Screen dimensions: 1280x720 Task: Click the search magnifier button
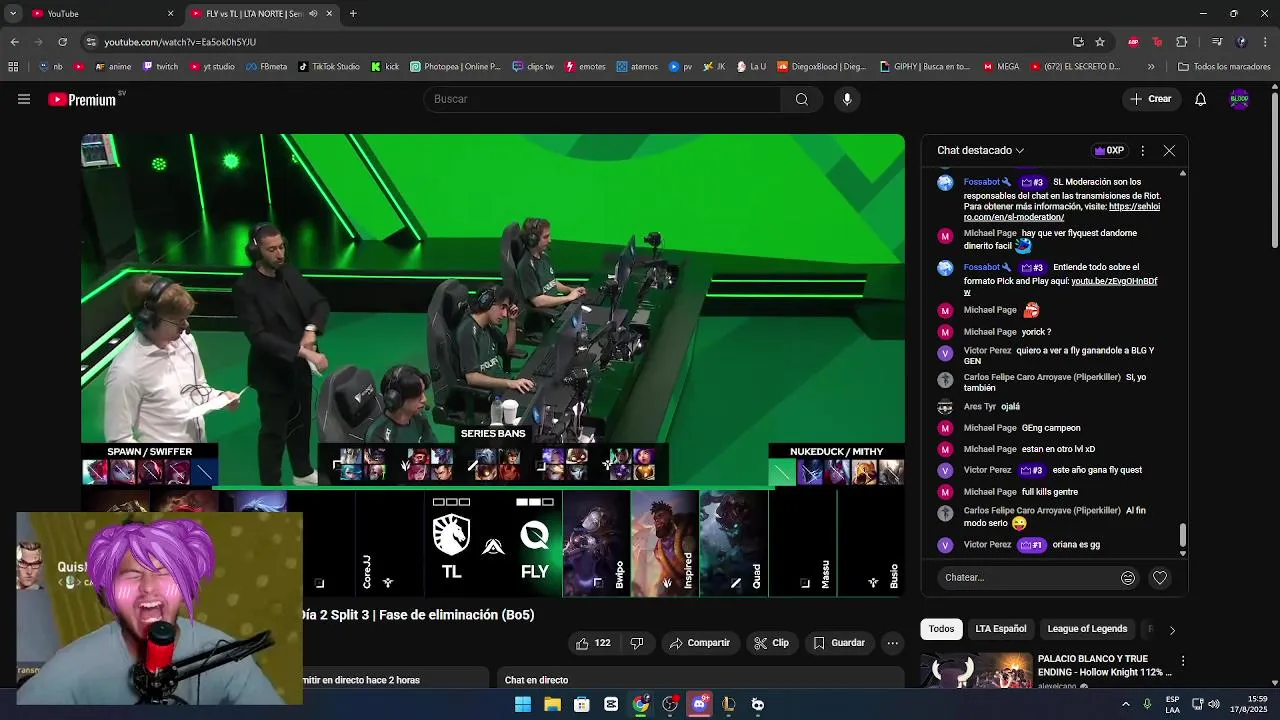click(801, 99)
